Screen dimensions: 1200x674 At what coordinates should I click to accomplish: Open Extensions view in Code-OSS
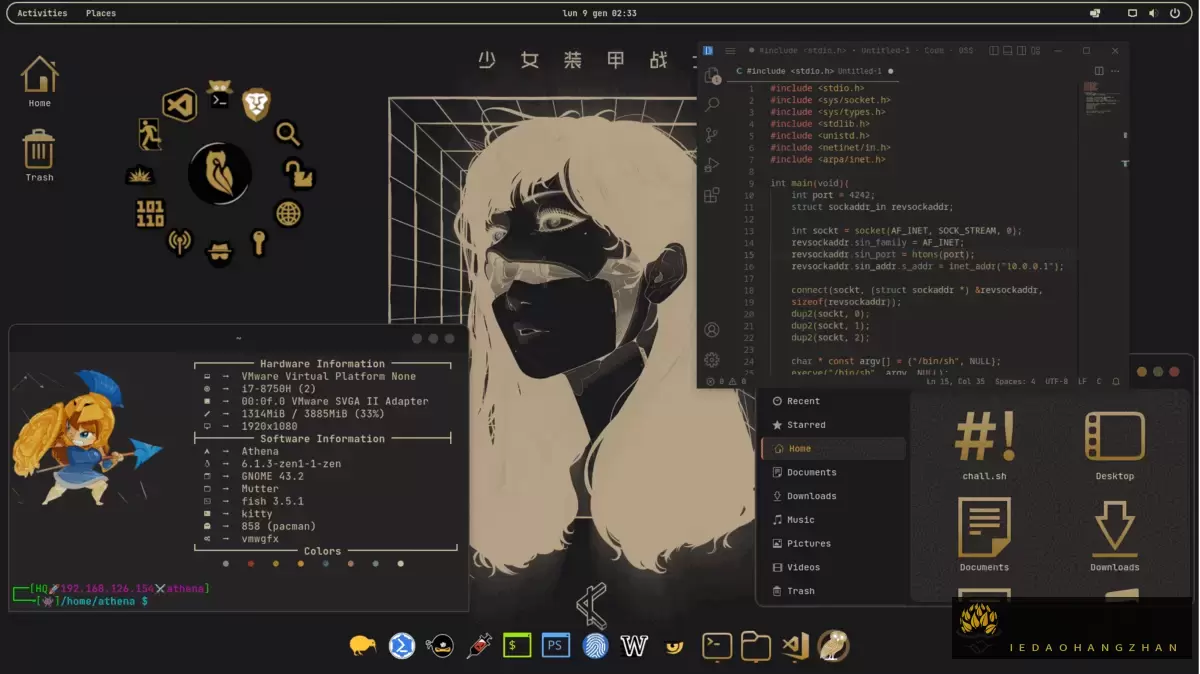tap(712, 196)
